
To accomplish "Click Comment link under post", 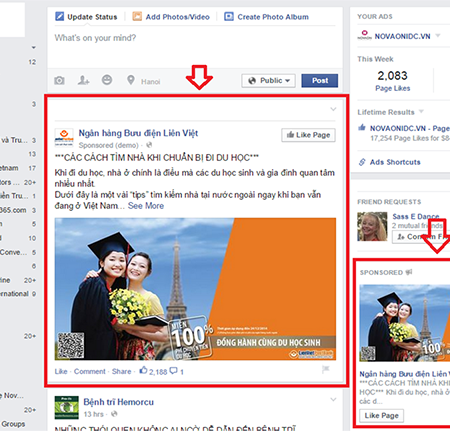I will click(90, 371).
